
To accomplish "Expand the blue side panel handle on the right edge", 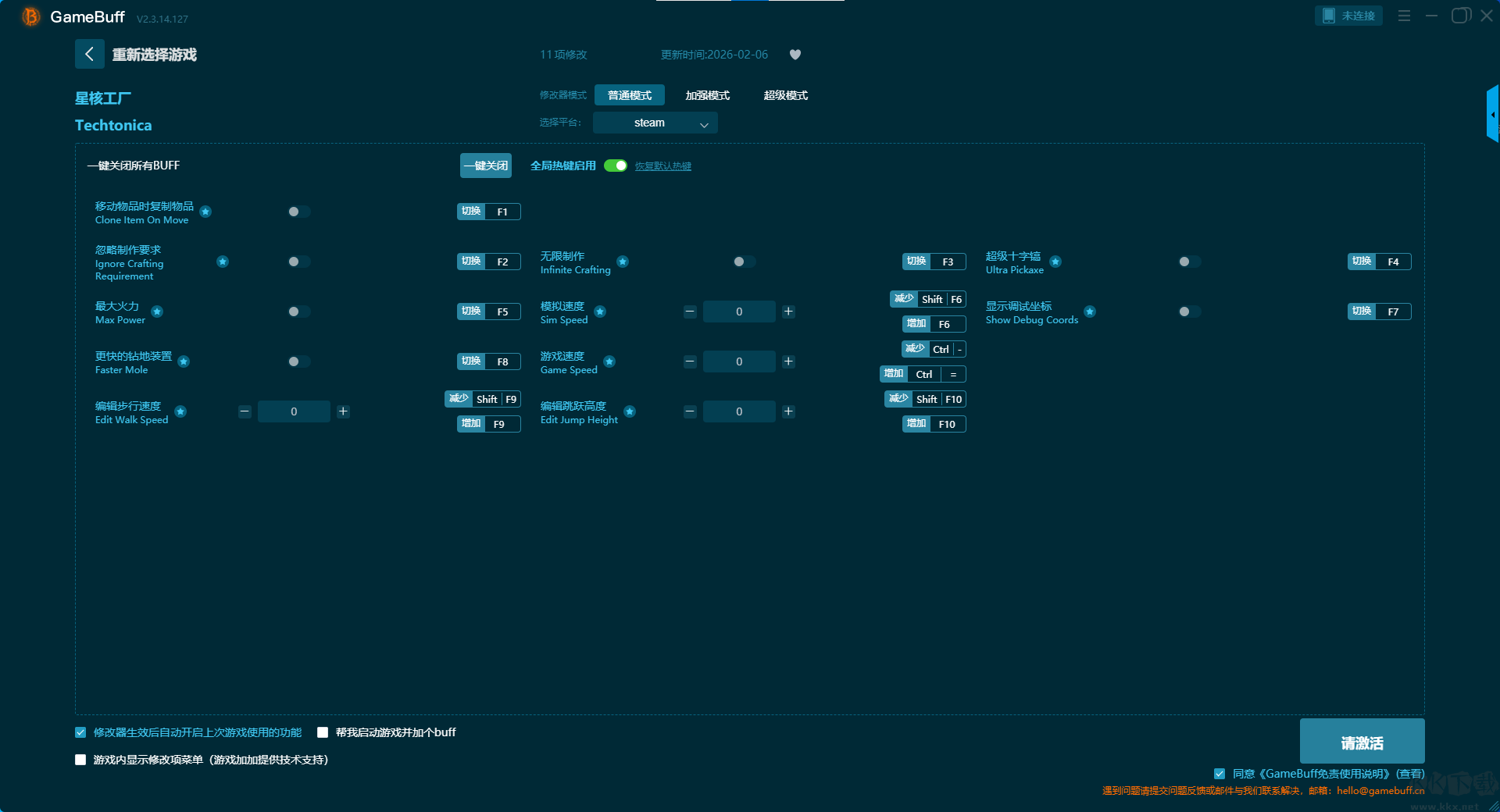I will (x=1492, y=114).
